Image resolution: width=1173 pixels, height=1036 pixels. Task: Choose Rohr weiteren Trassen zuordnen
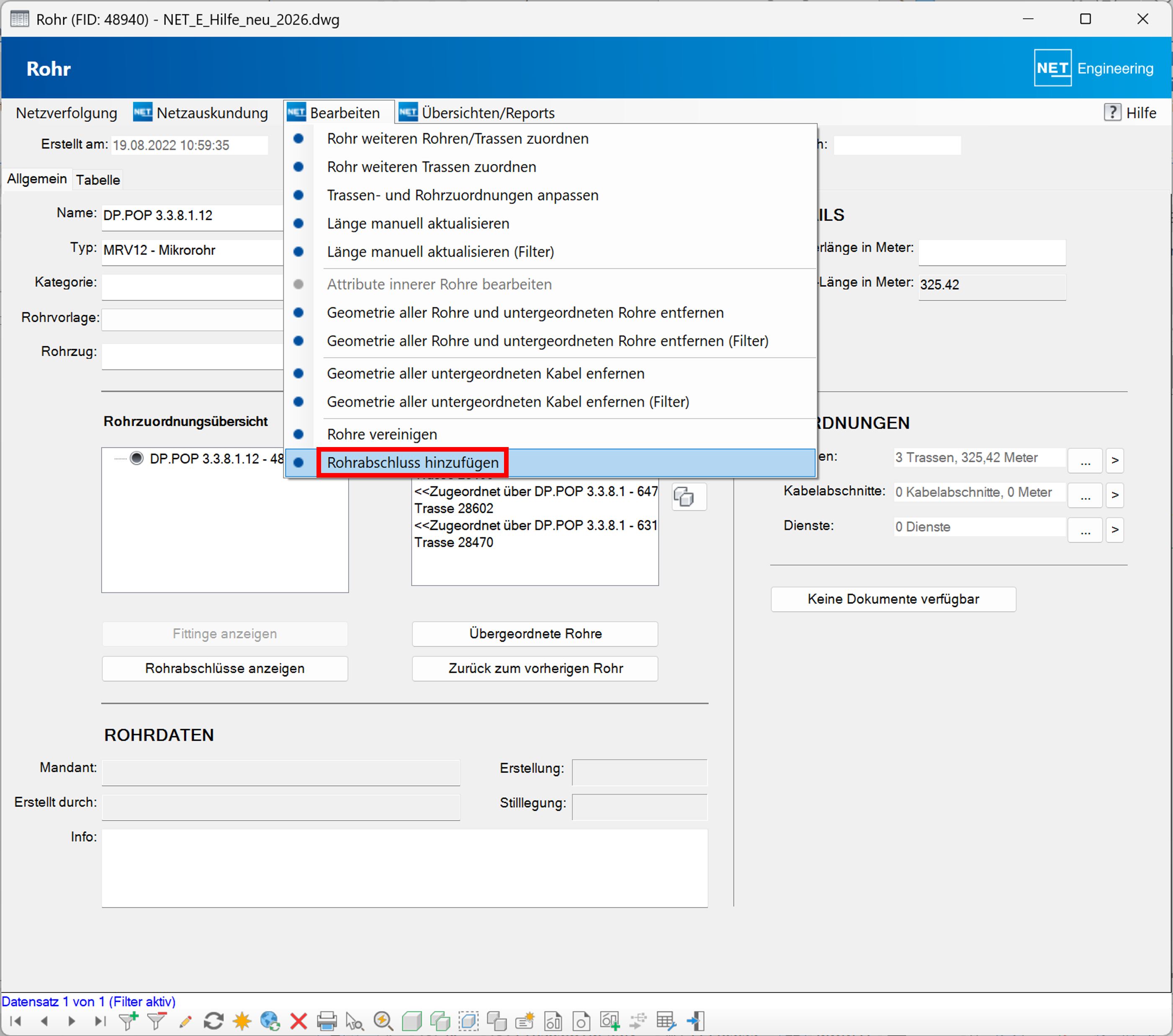coord(550,167)
